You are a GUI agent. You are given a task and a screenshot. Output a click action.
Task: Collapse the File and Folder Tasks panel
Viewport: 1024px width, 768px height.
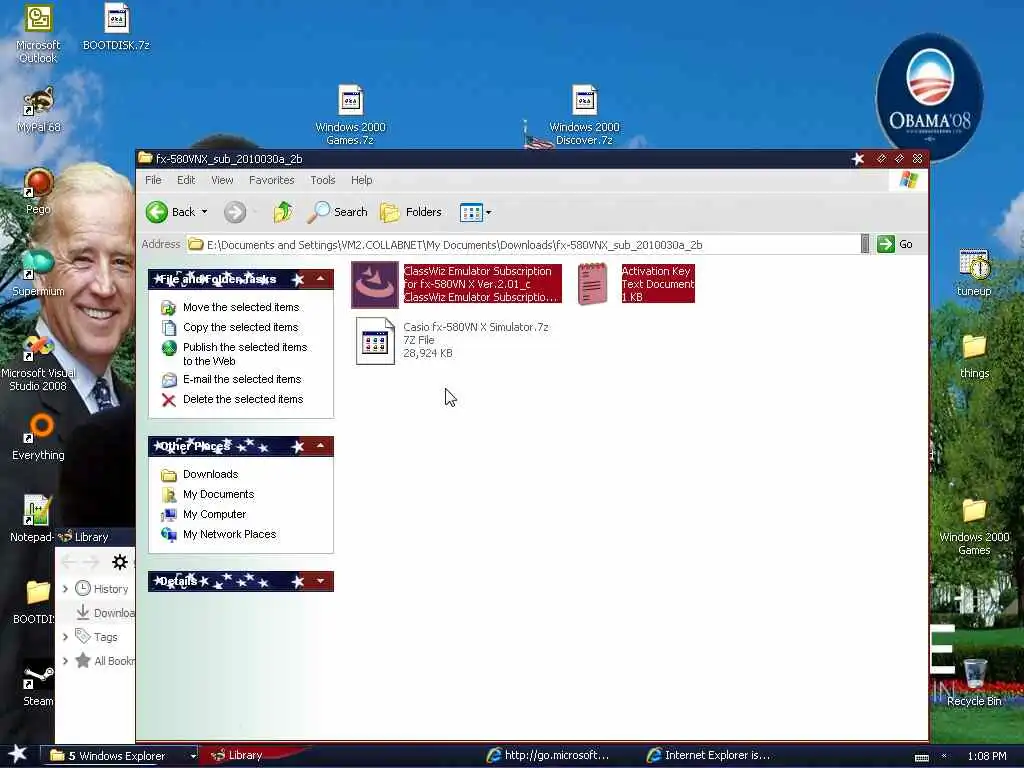(320, 280)
